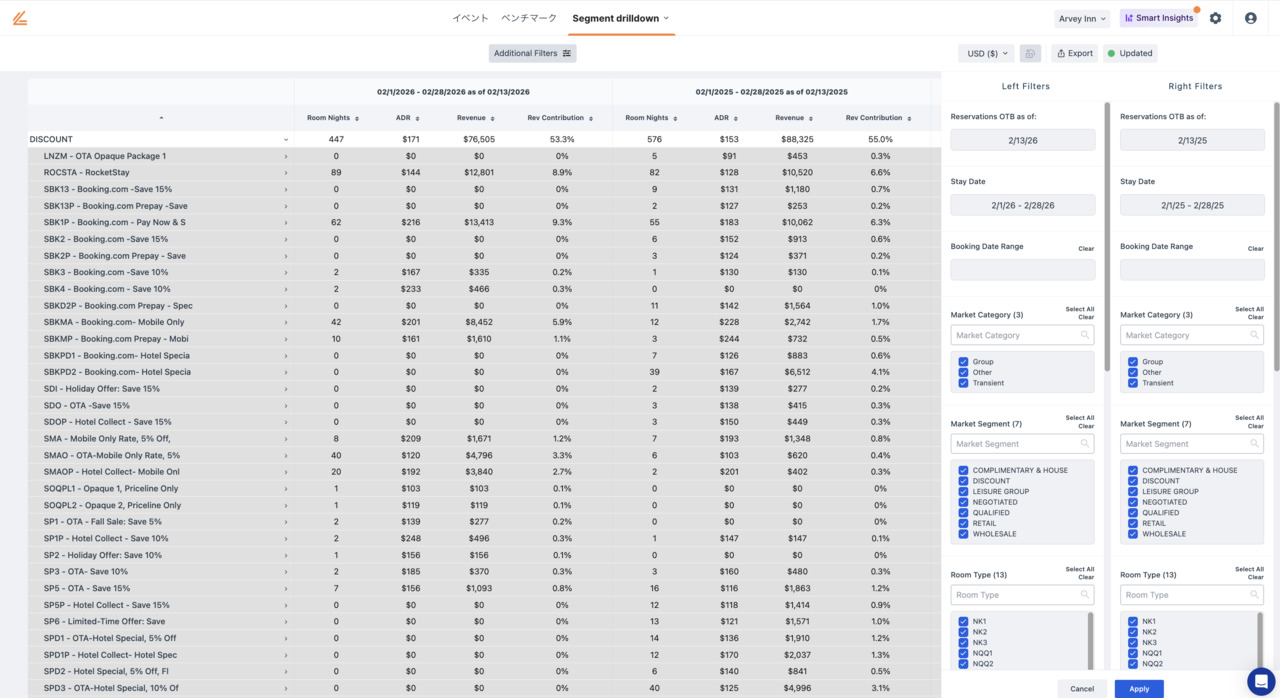Uncheck WHOLESALE in right Market Segment filter

(1133, 534)
